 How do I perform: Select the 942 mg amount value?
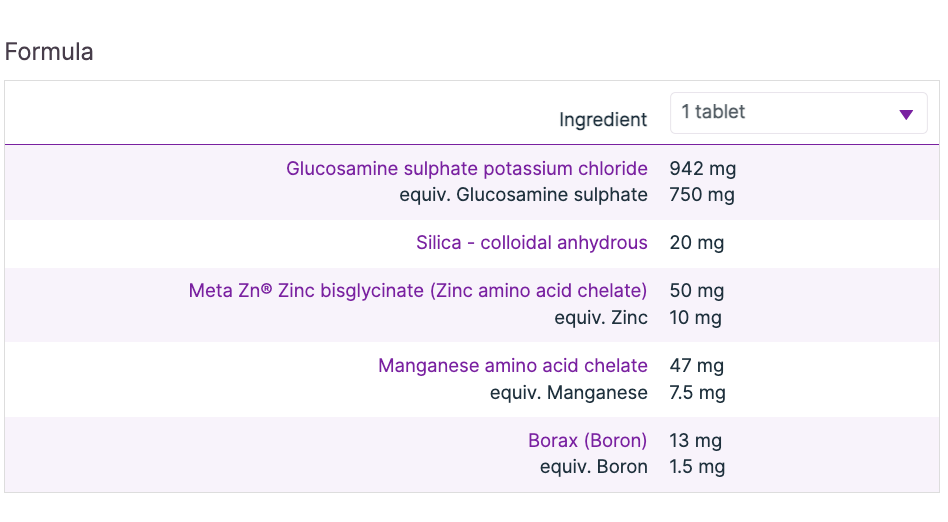[702, 168]
